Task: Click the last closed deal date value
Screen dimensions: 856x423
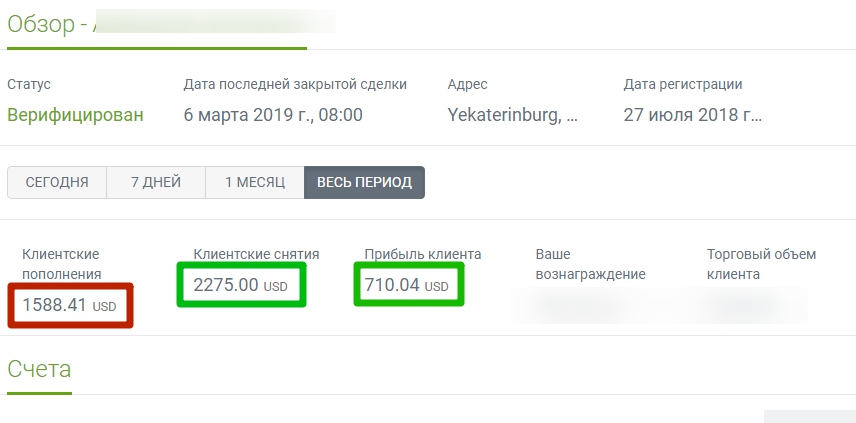Action: (273, 115)
